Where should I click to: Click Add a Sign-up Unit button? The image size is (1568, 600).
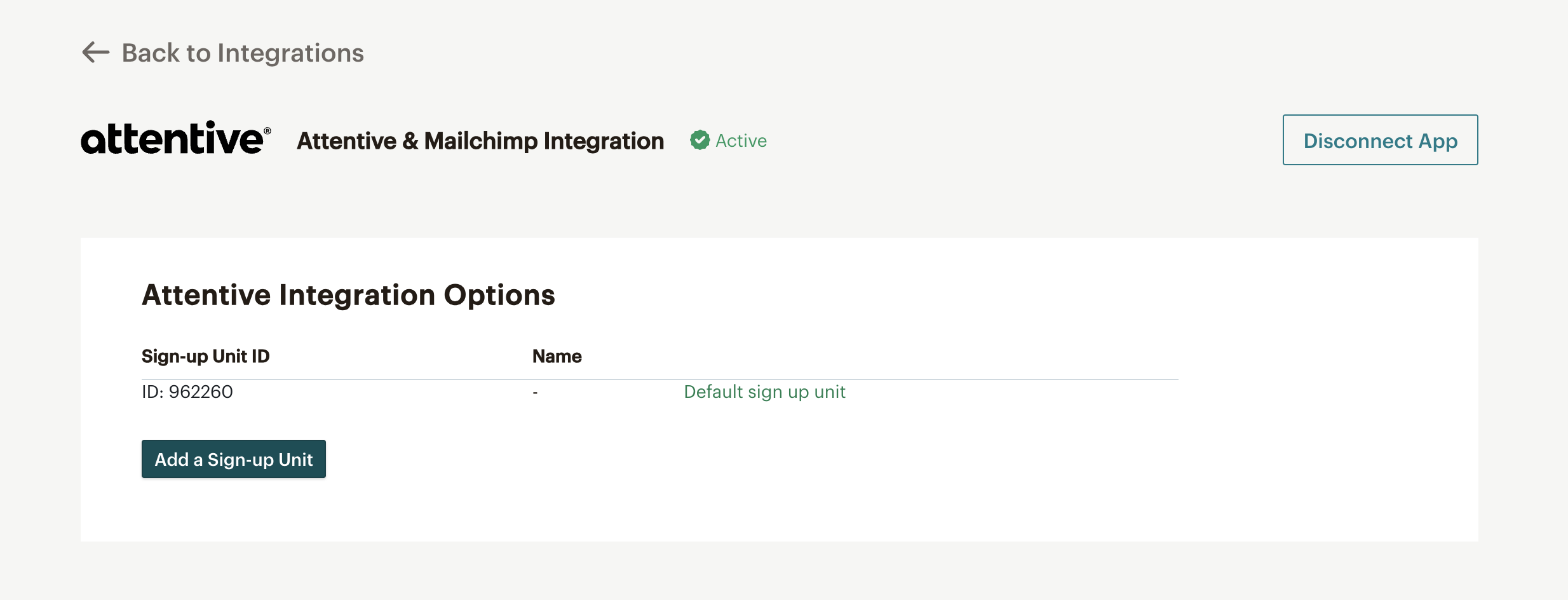[x=233, y=459]
